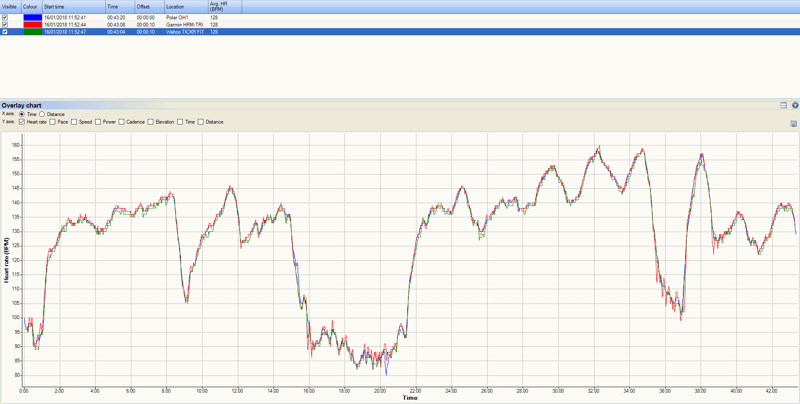Click the blue colour swatch for Polar OH1
Screen dimensions: 800x404
[x=33, y=17]
